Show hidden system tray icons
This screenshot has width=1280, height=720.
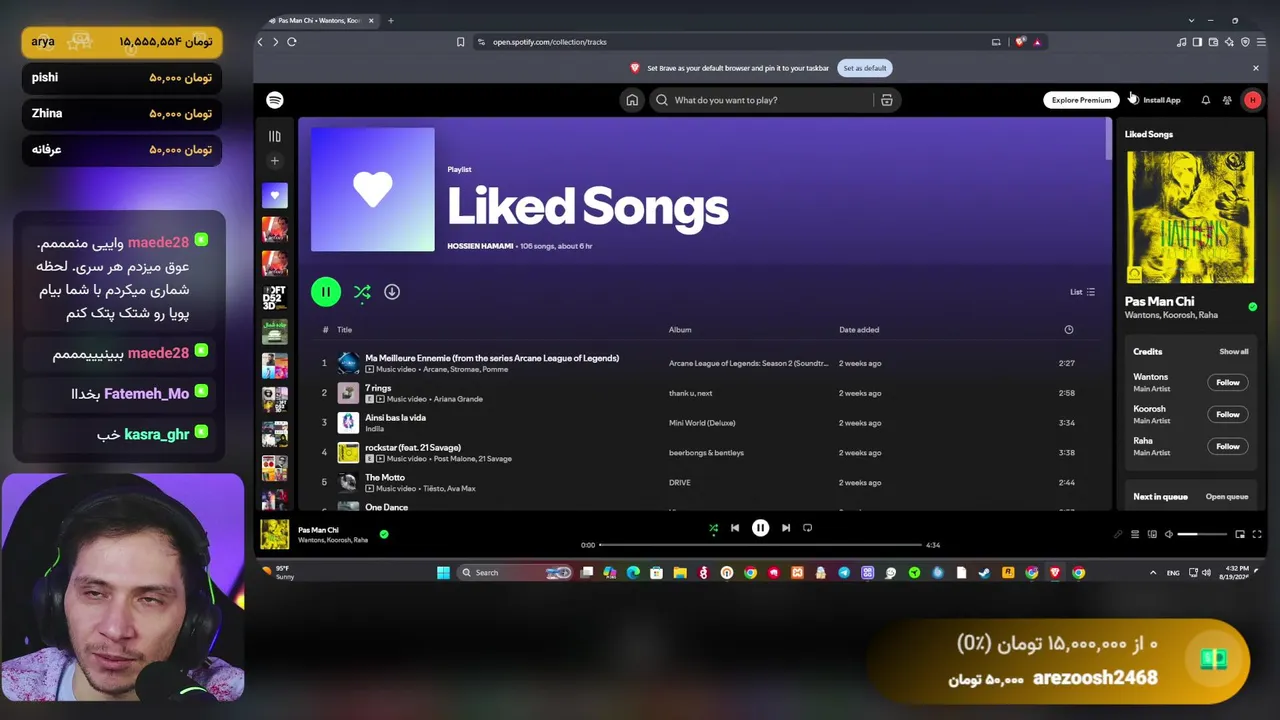point(1152,573)
